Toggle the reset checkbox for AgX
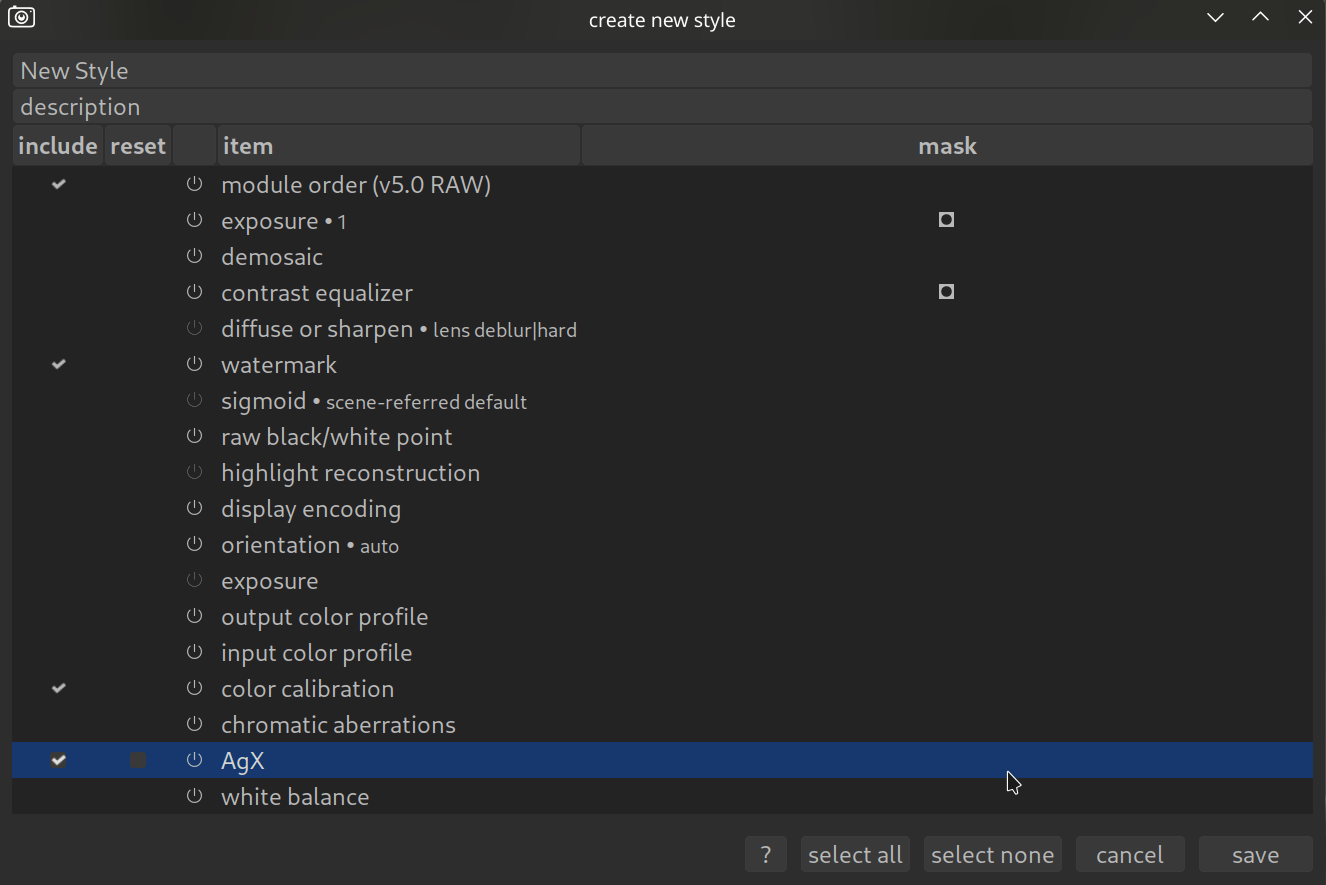This screenshot has width=1326, height=885. pos(138,760)
